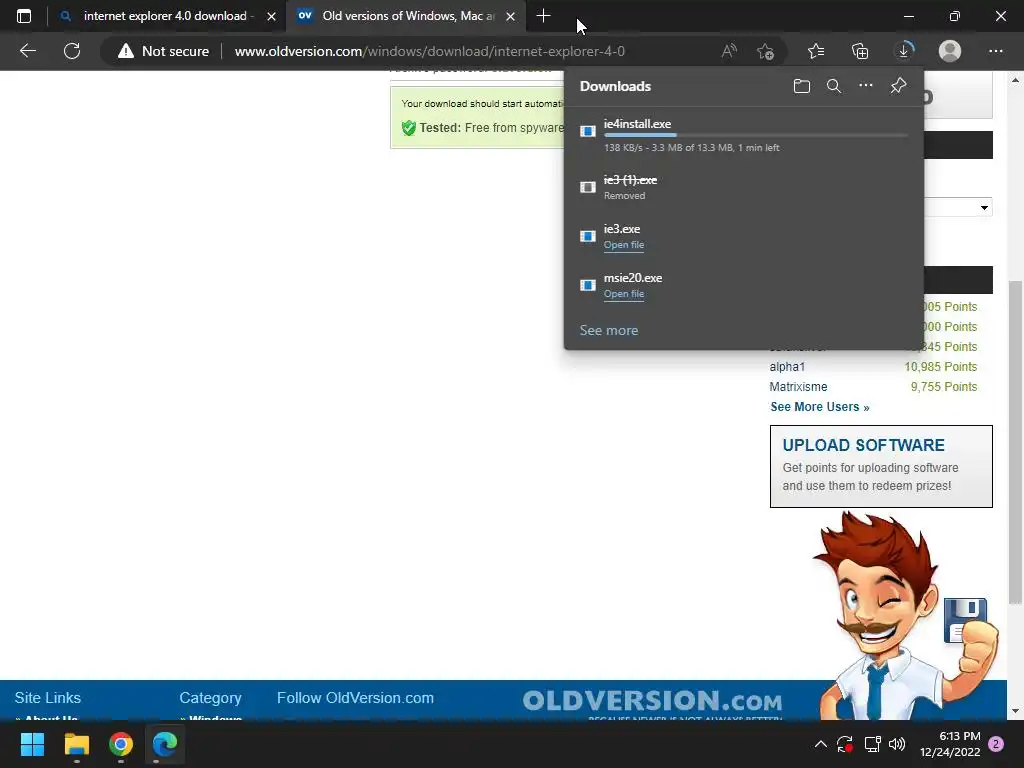Search downloads with magnifier icon
This screenshot has width=1024, height=768.
[x=833, y=86]
